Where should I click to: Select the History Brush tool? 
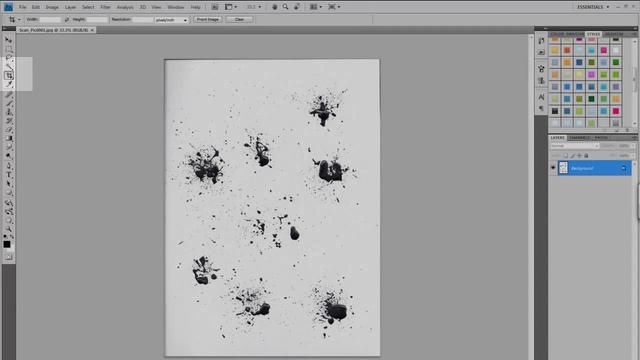9,121
